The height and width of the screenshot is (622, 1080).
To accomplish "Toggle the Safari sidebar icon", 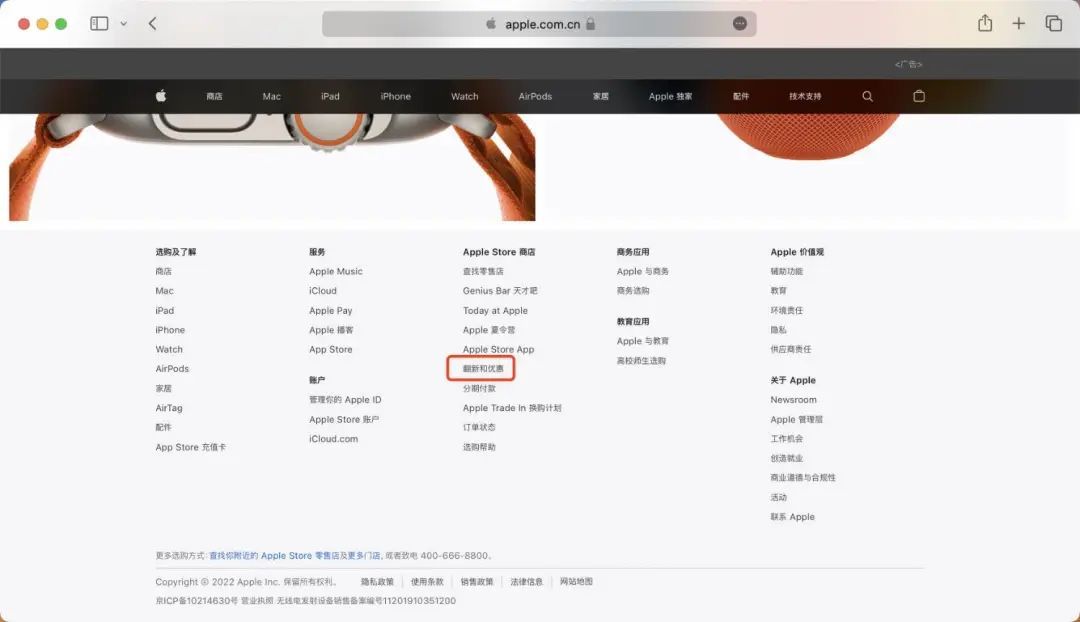I will 99,23.
